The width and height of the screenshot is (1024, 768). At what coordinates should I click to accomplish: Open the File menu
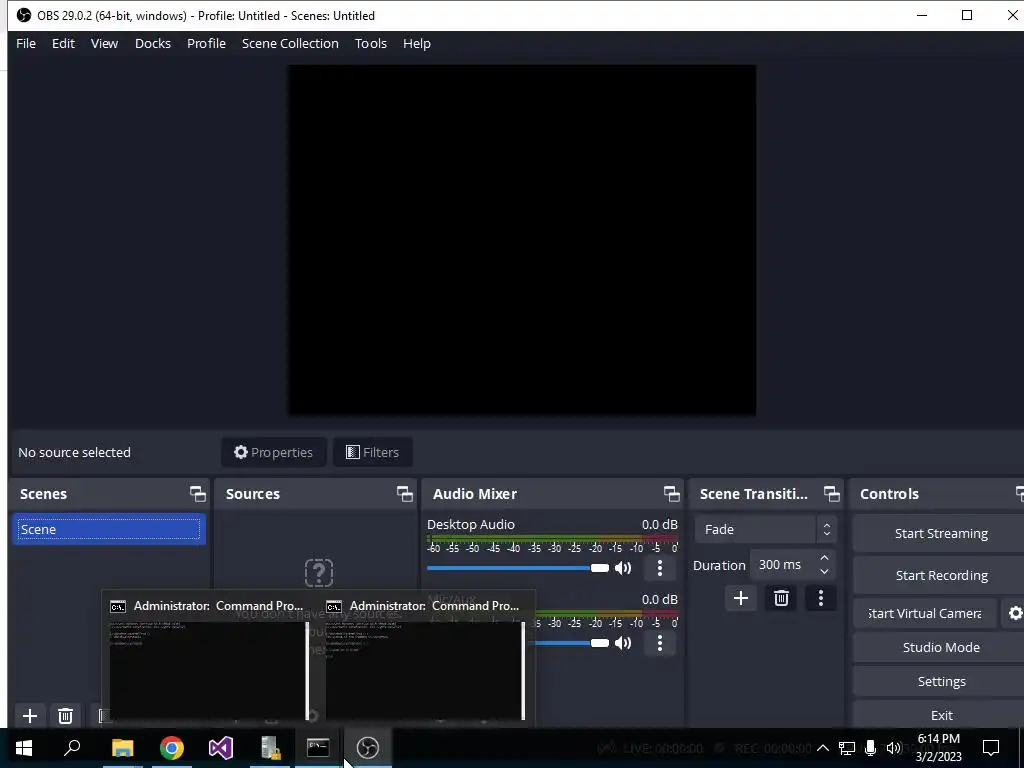tap(26, 43)
